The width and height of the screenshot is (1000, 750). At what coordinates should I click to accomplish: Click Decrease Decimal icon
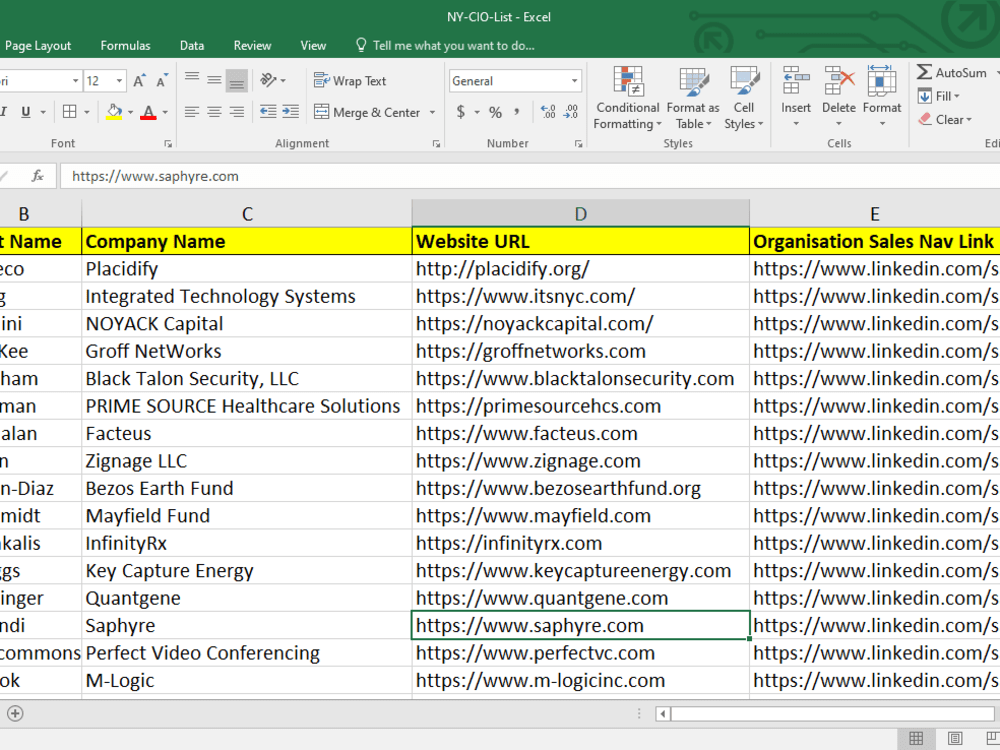[x=571, y=112]
